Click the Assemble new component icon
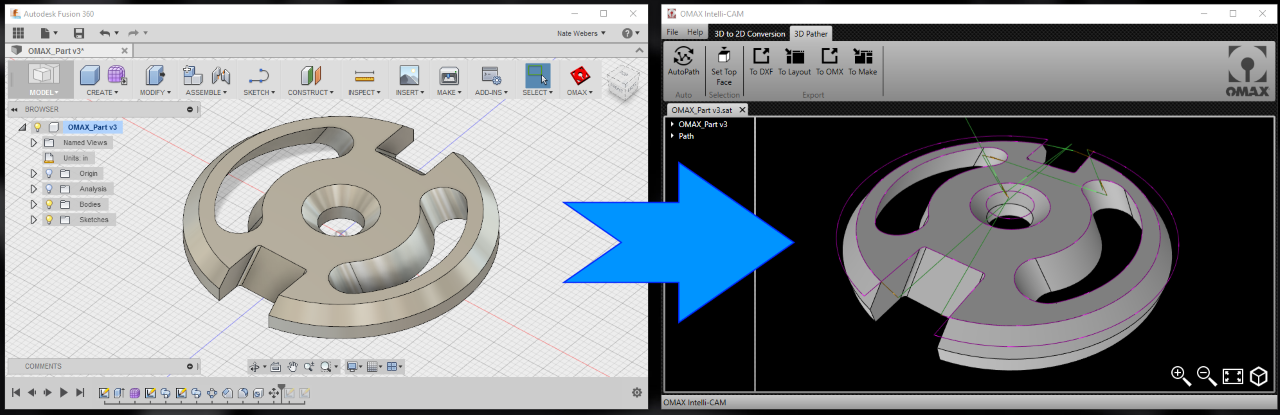This screenshot has width=1280, height=415. (x=193, y=75)
